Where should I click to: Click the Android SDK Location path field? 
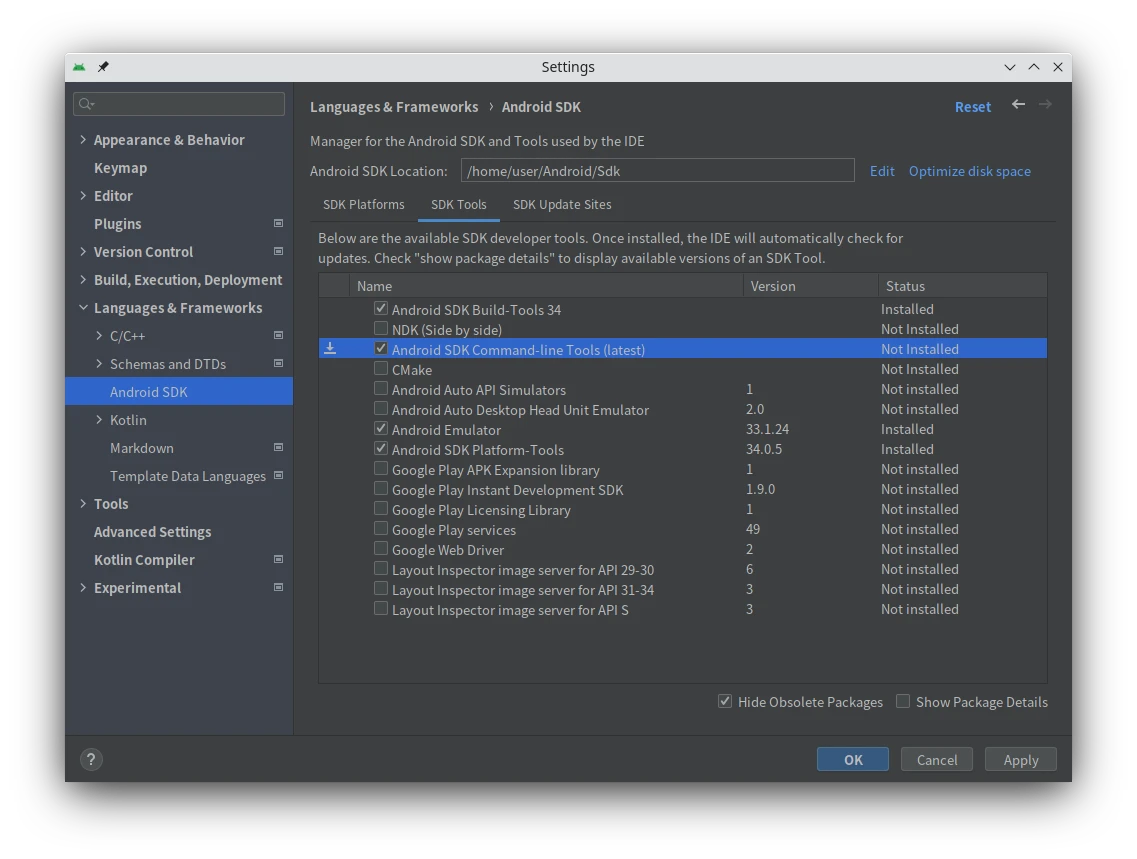657,171
